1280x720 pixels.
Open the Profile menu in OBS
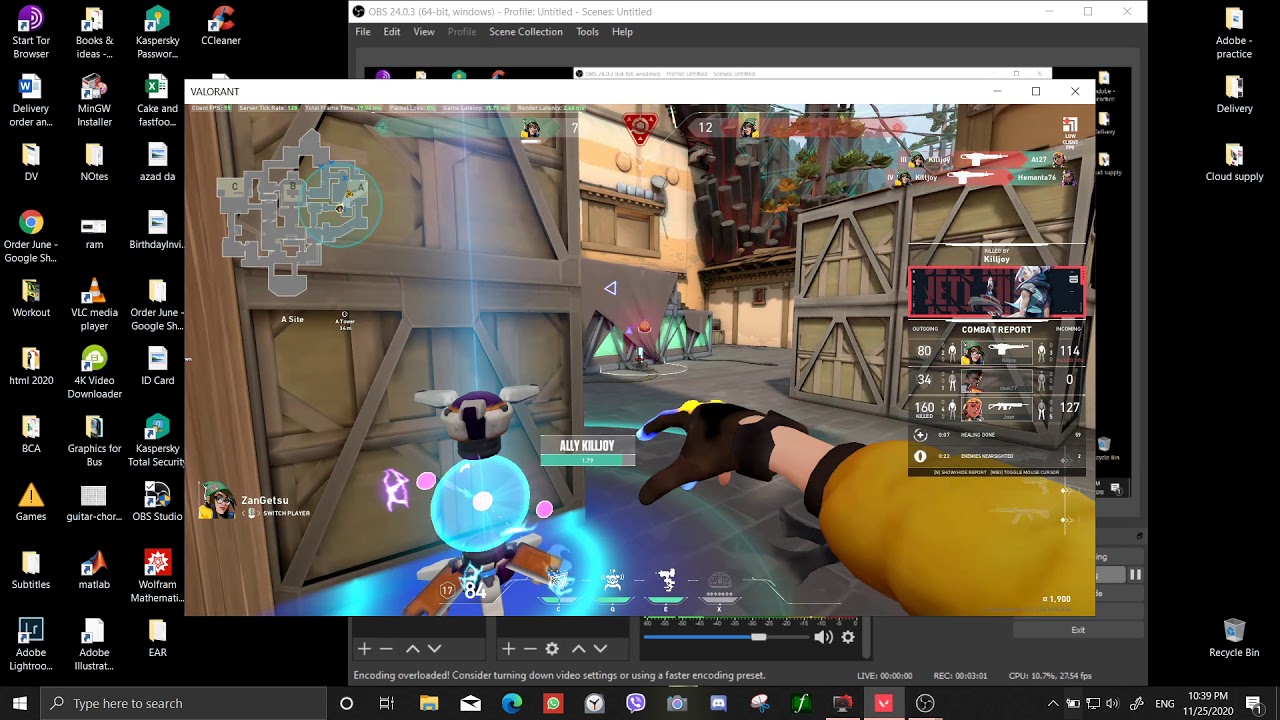[462, 32]
